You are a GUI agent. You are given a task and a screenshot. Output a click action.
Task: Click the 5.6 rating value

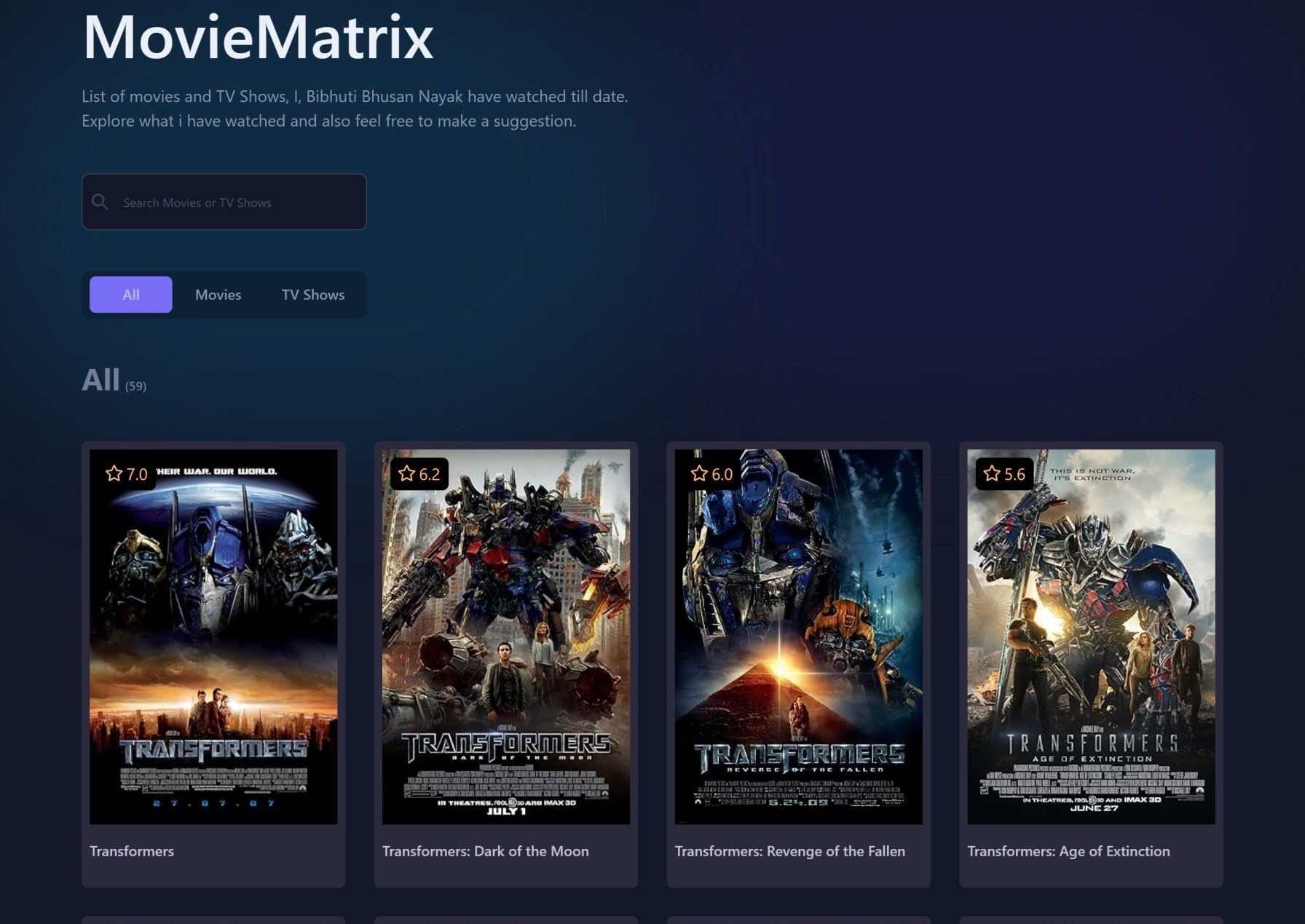[x=1014, y=475]
